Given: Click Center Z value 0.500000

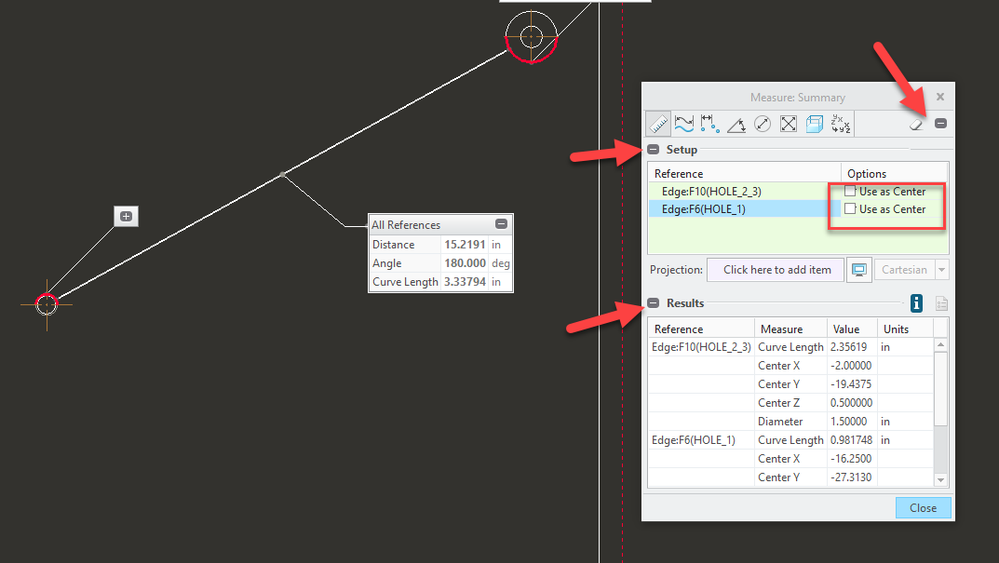Looking at the screenshot, I should (x=851, y=403).
